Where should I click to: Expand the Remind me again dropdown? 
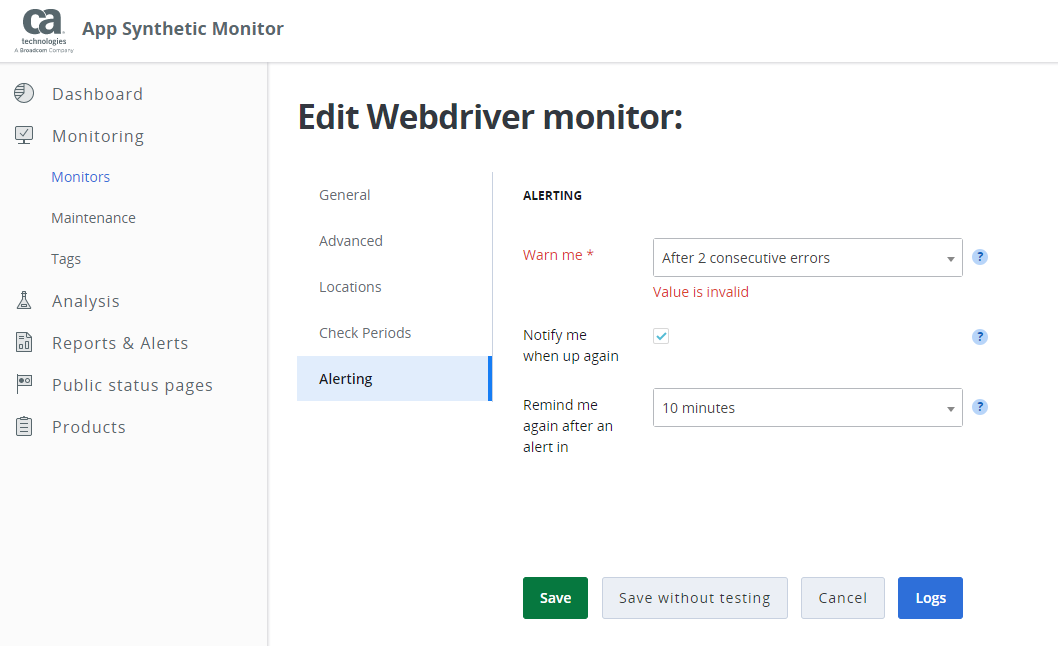(807, 408)
